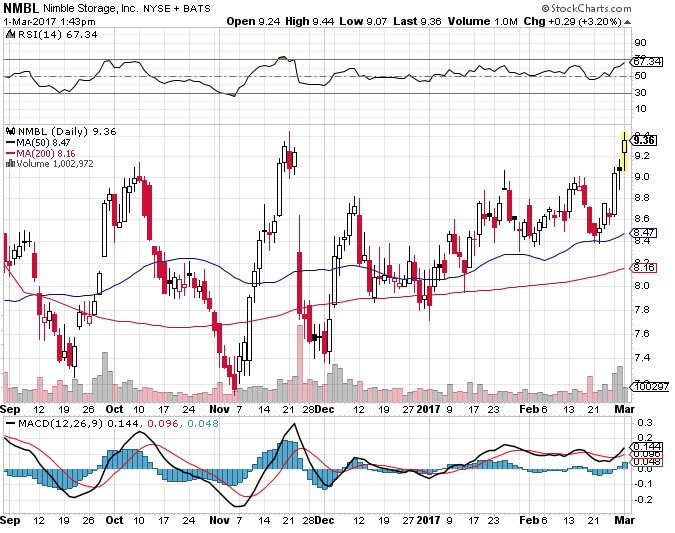The width and height of the screenshot is (675, 533).
Task: Click Dec on the price panel date axis
Action: pos(325,409)
